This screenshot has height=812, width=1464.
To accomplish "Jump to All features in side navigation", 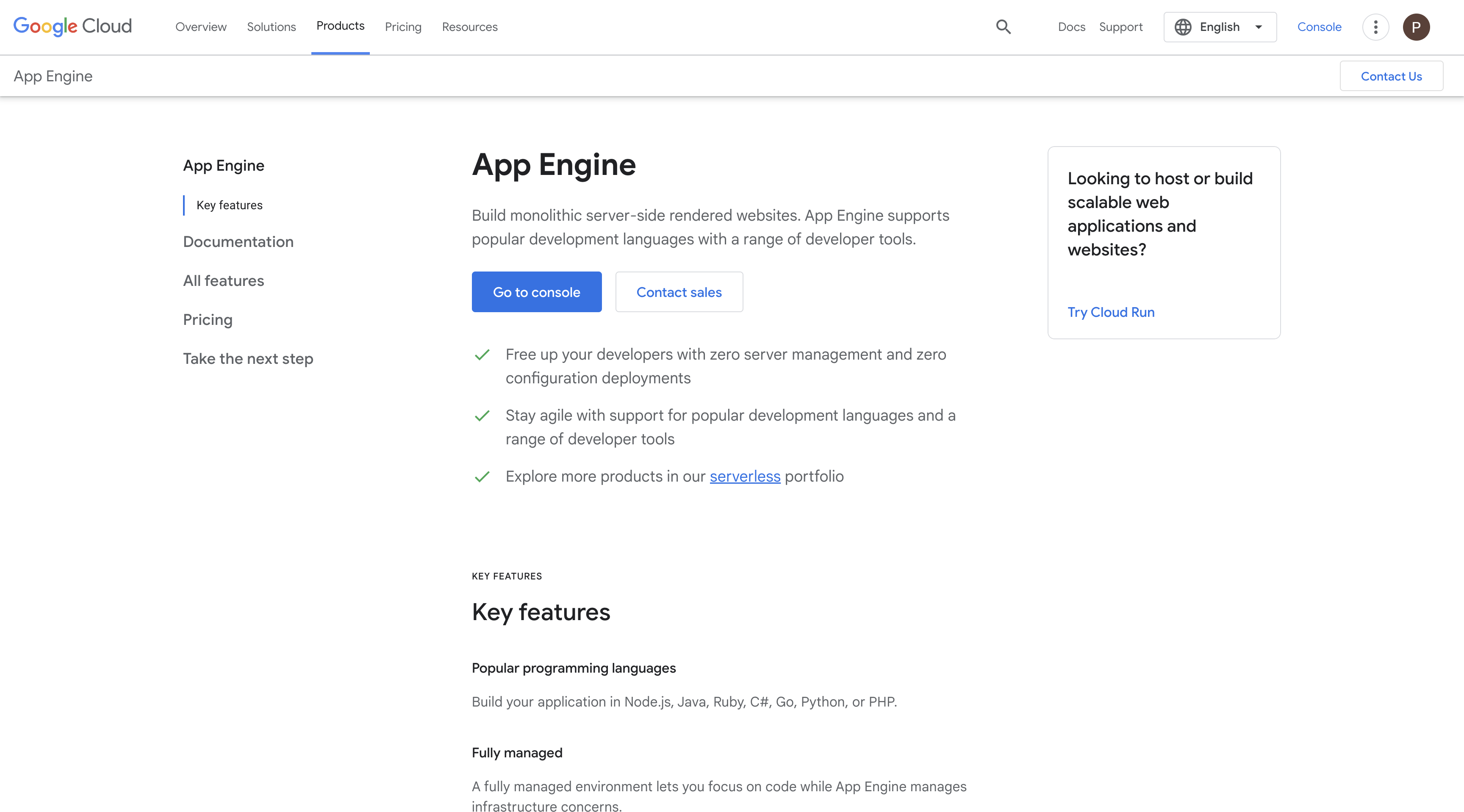I will click(x=223, y=281).
